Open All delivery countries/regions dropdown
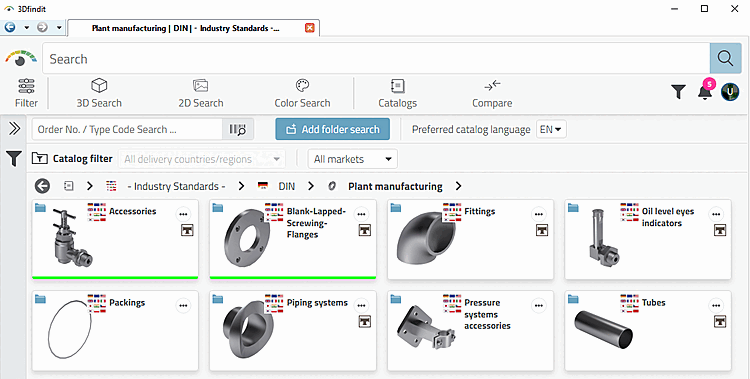The width and height of the screenshot is (750, 379). (202, 159)
